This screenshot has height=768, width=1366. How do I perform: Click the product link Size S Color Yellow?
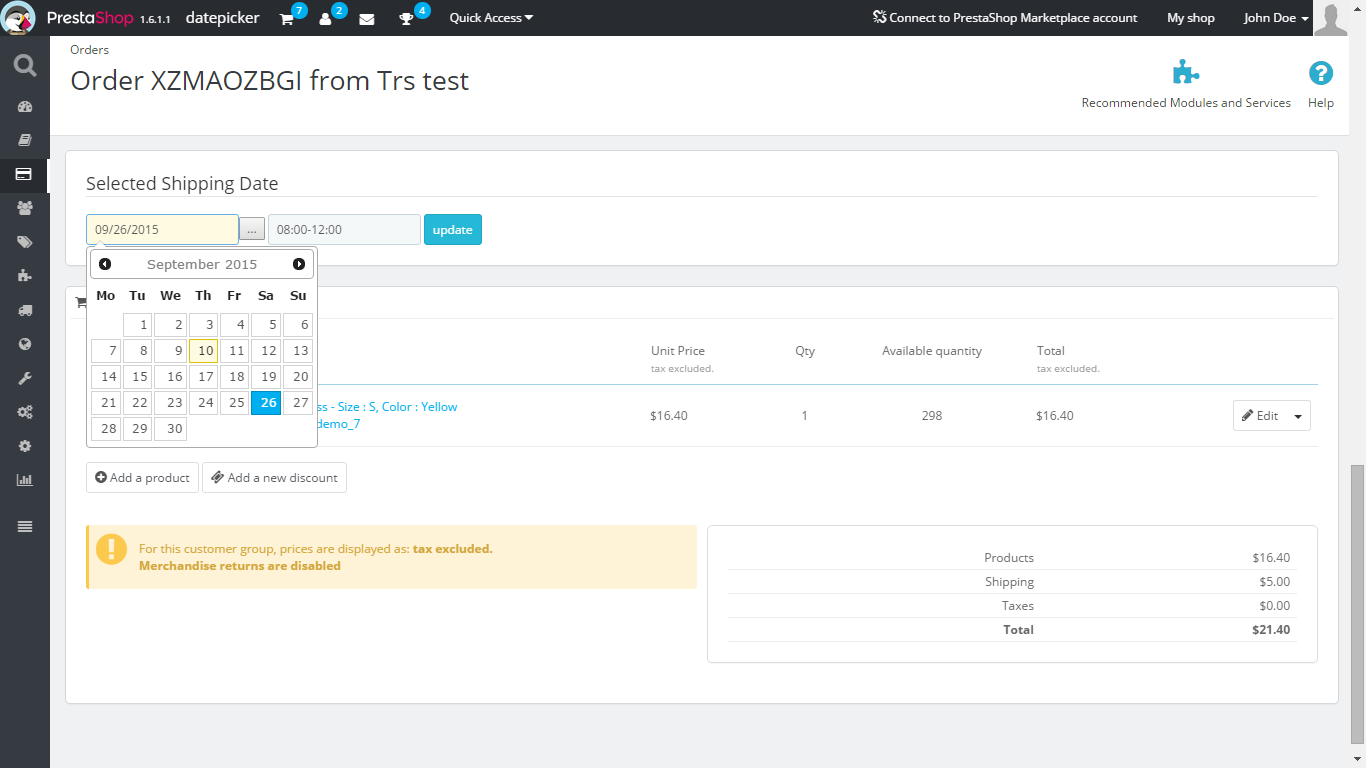(x=386, y=407)
